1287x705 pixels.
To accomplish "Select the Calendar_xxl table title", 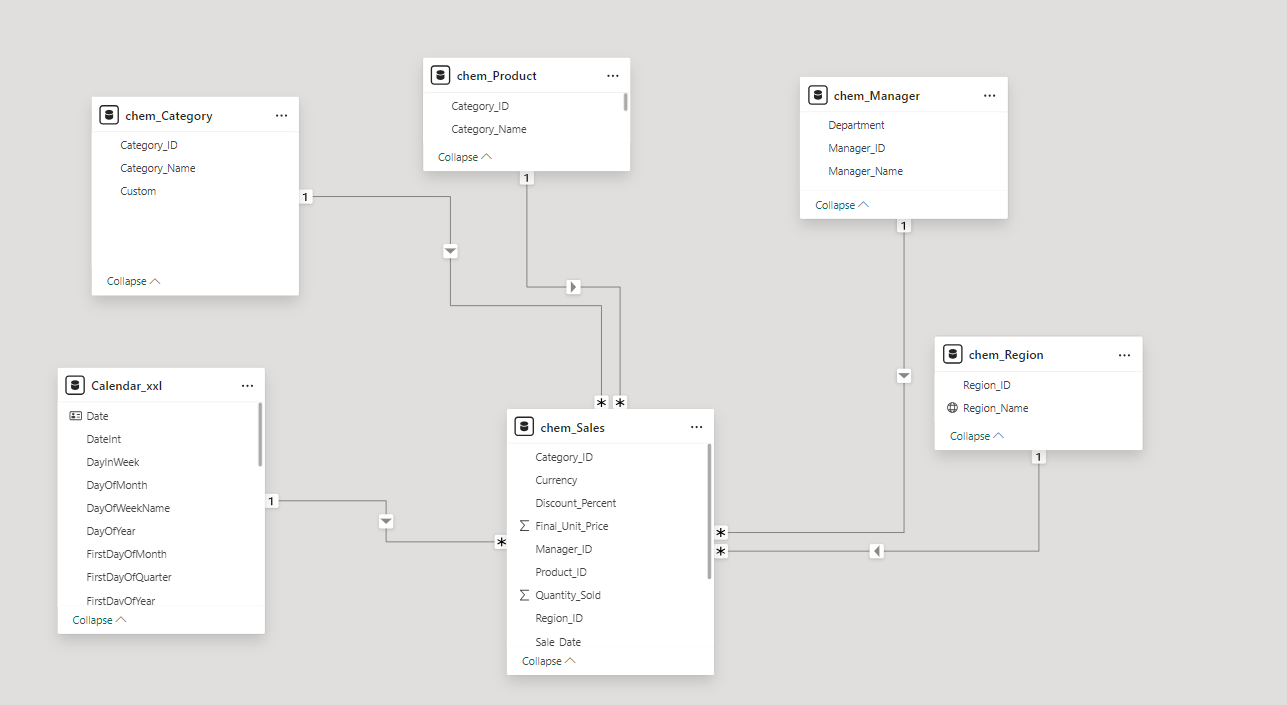I will pyautogui.click(x=126, y=386).
